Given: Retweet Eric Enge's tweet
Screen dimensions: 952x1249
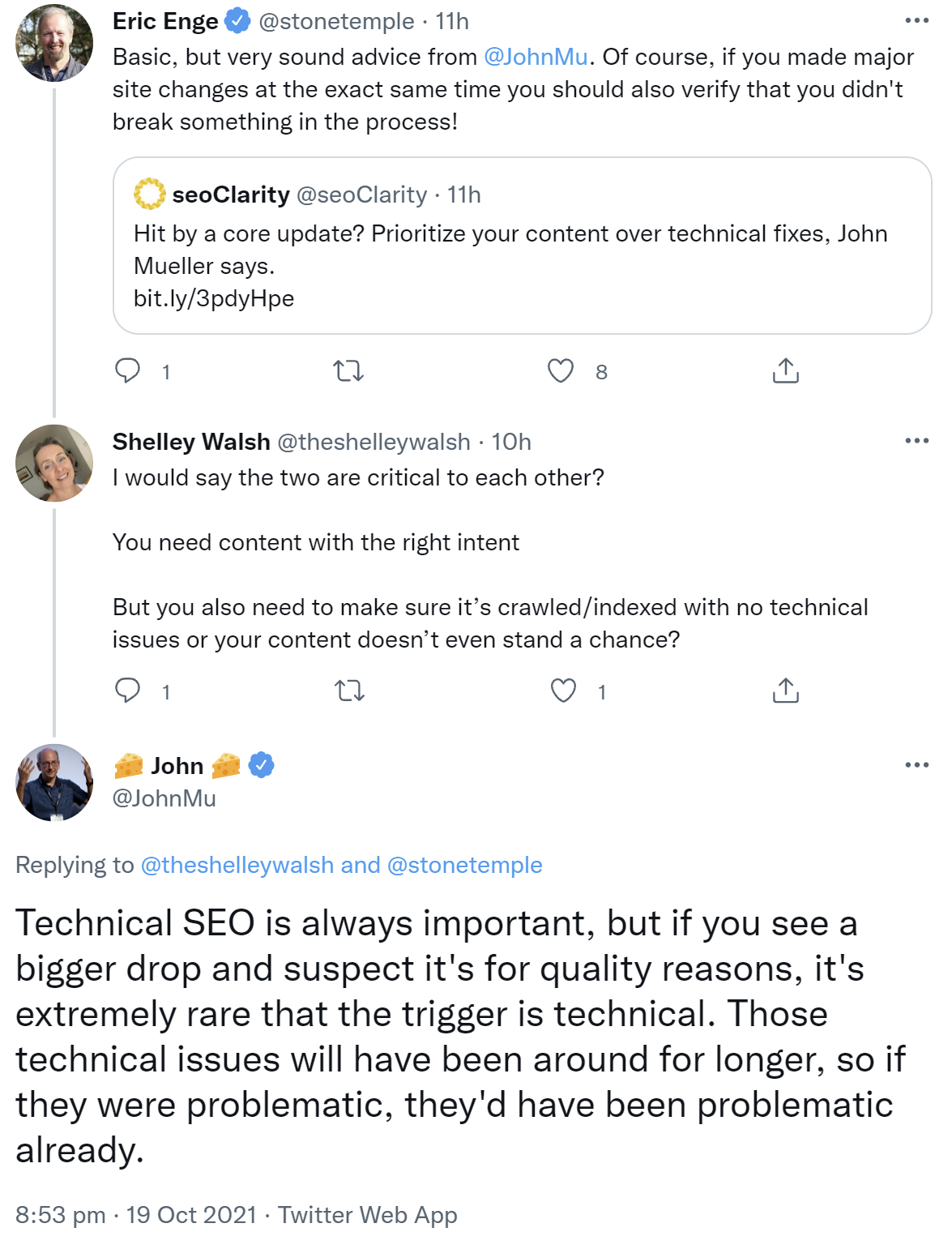Looking at the screenshot, I should (x=348, y=371).
